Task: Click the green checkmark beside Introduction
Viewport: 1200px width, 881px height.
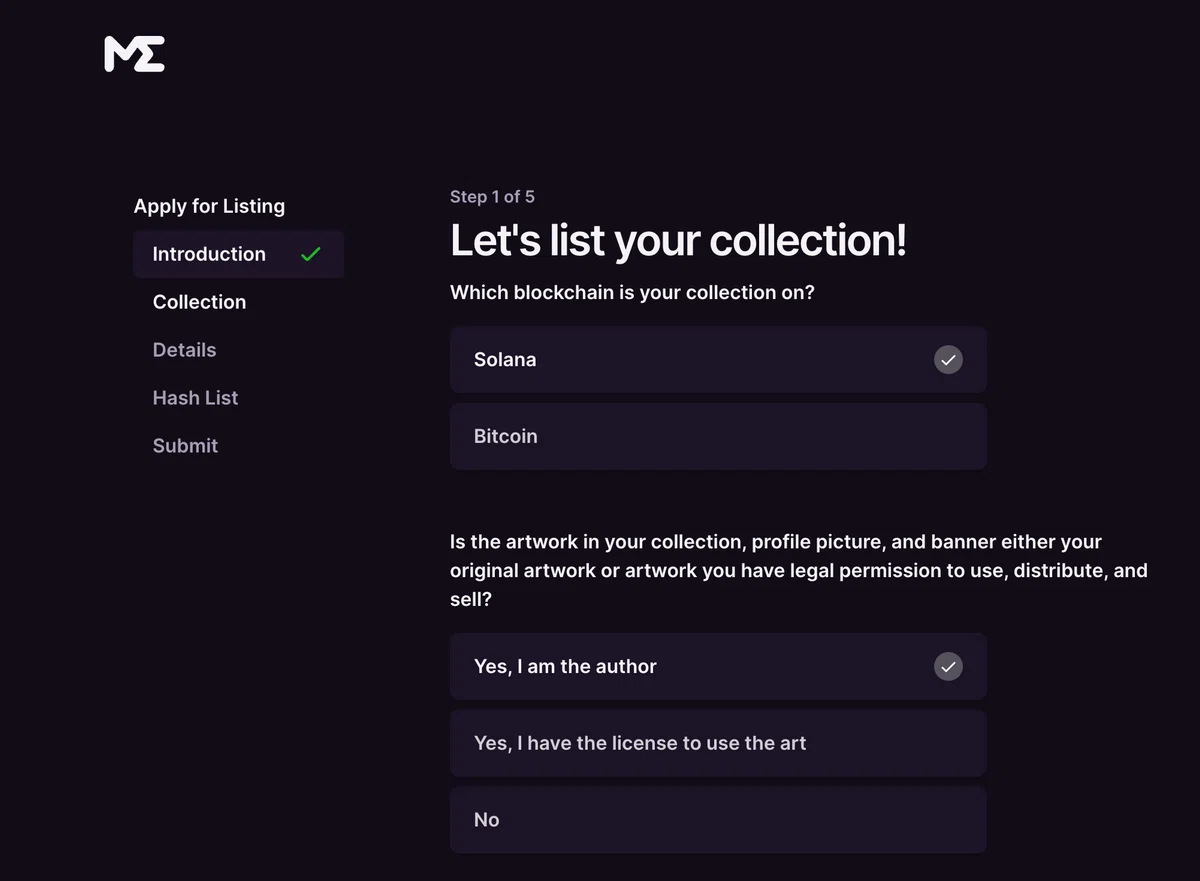Action: [x=311, y=254]
